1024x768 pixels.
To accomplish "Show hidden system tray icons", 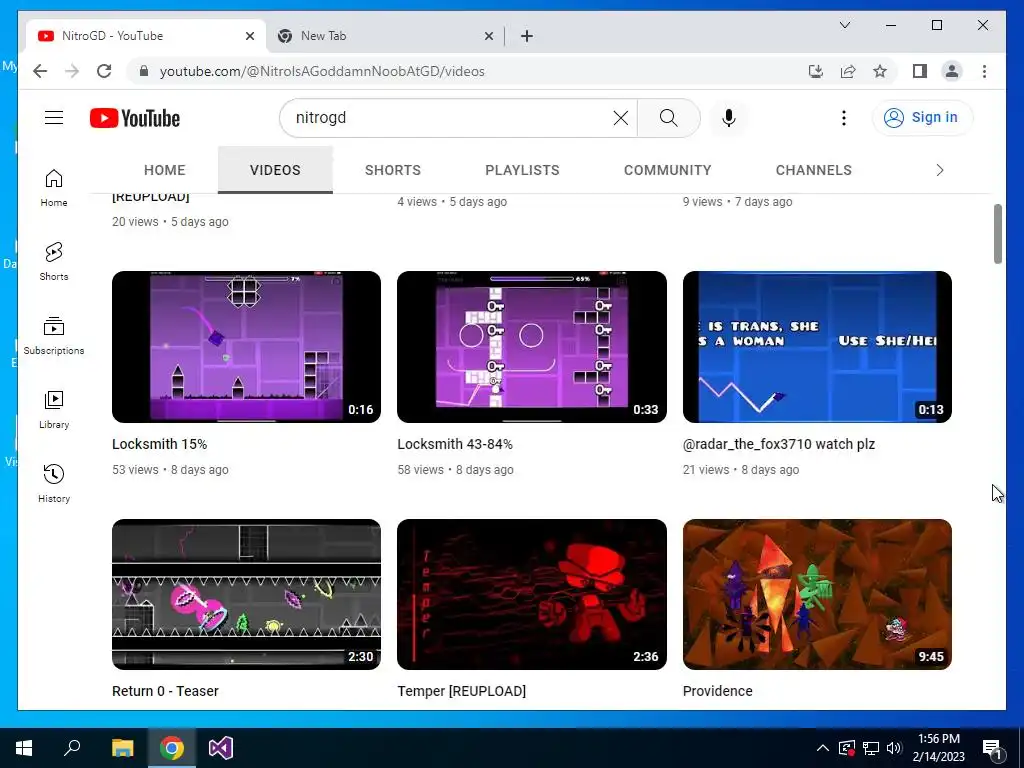I will [x=823, y=748].
